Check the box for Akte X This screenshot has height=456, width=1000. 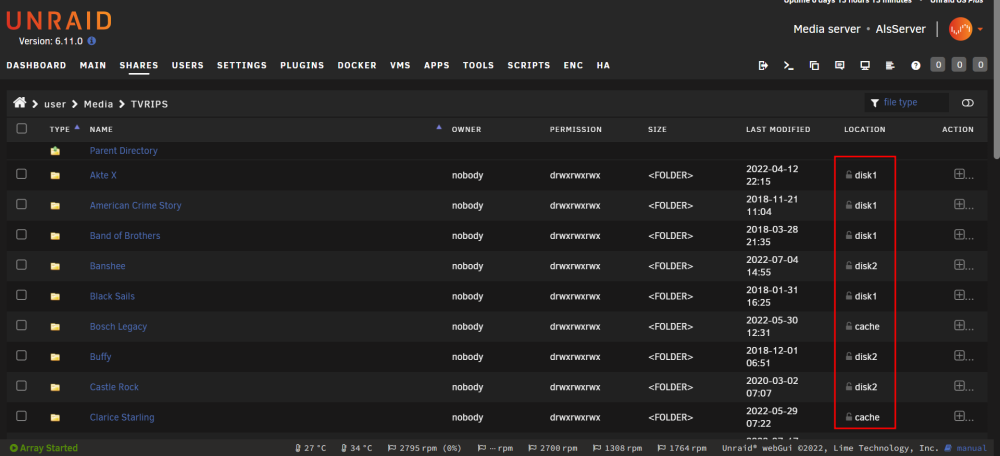pyautogui.click(x=22, y=173)
